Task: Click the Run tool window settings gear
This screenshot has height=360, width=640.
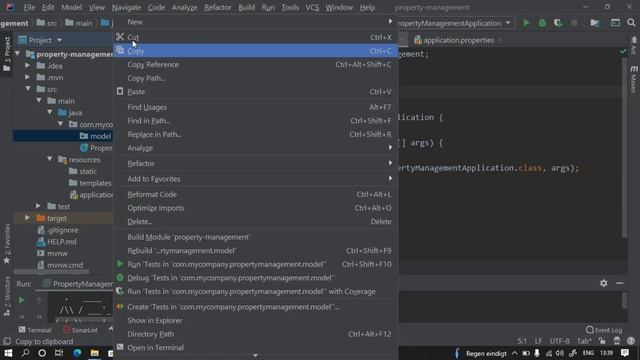Action: coord(604,283)
